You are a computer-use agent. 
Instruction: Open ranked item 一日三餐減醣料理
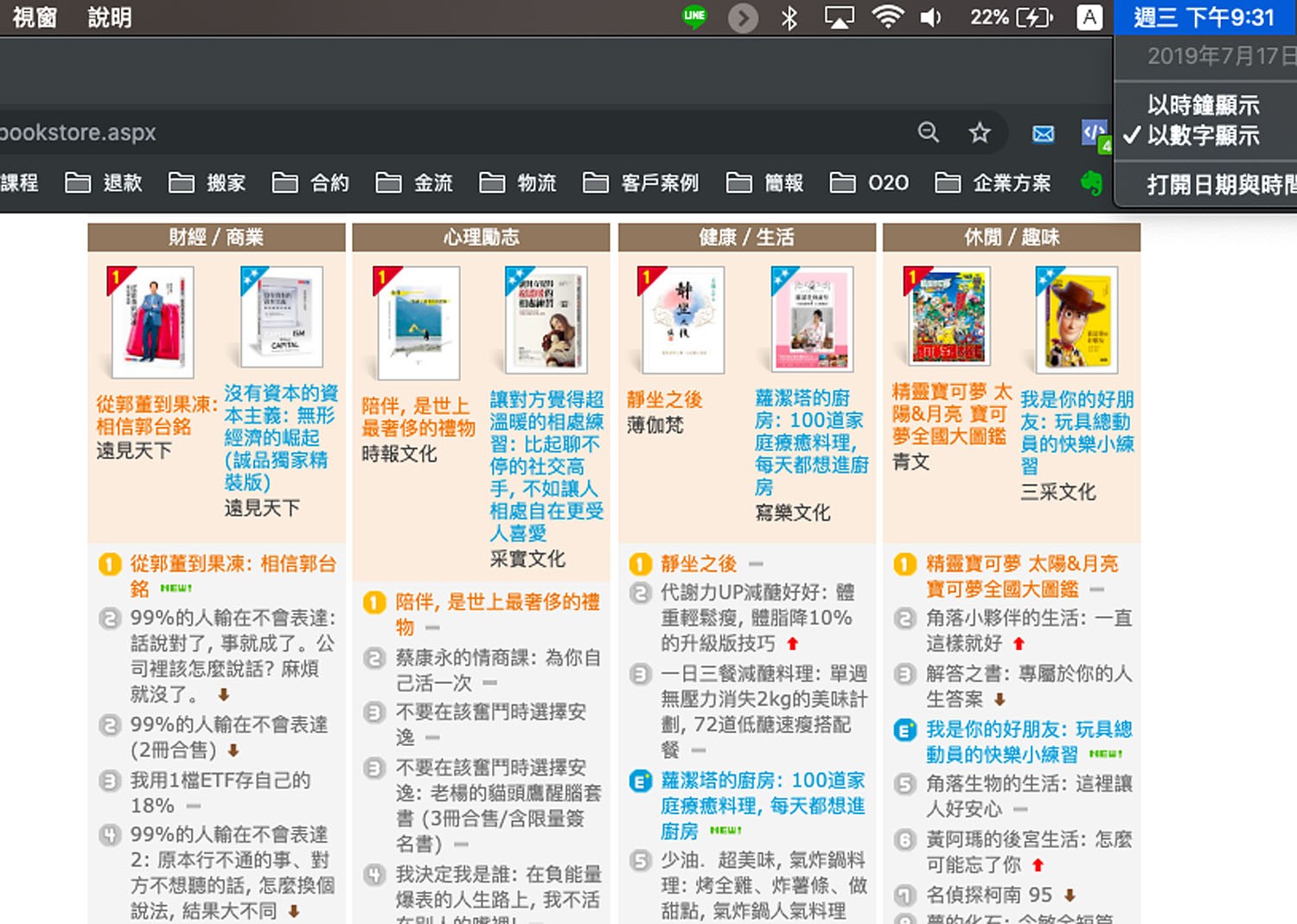click(764, 711)
